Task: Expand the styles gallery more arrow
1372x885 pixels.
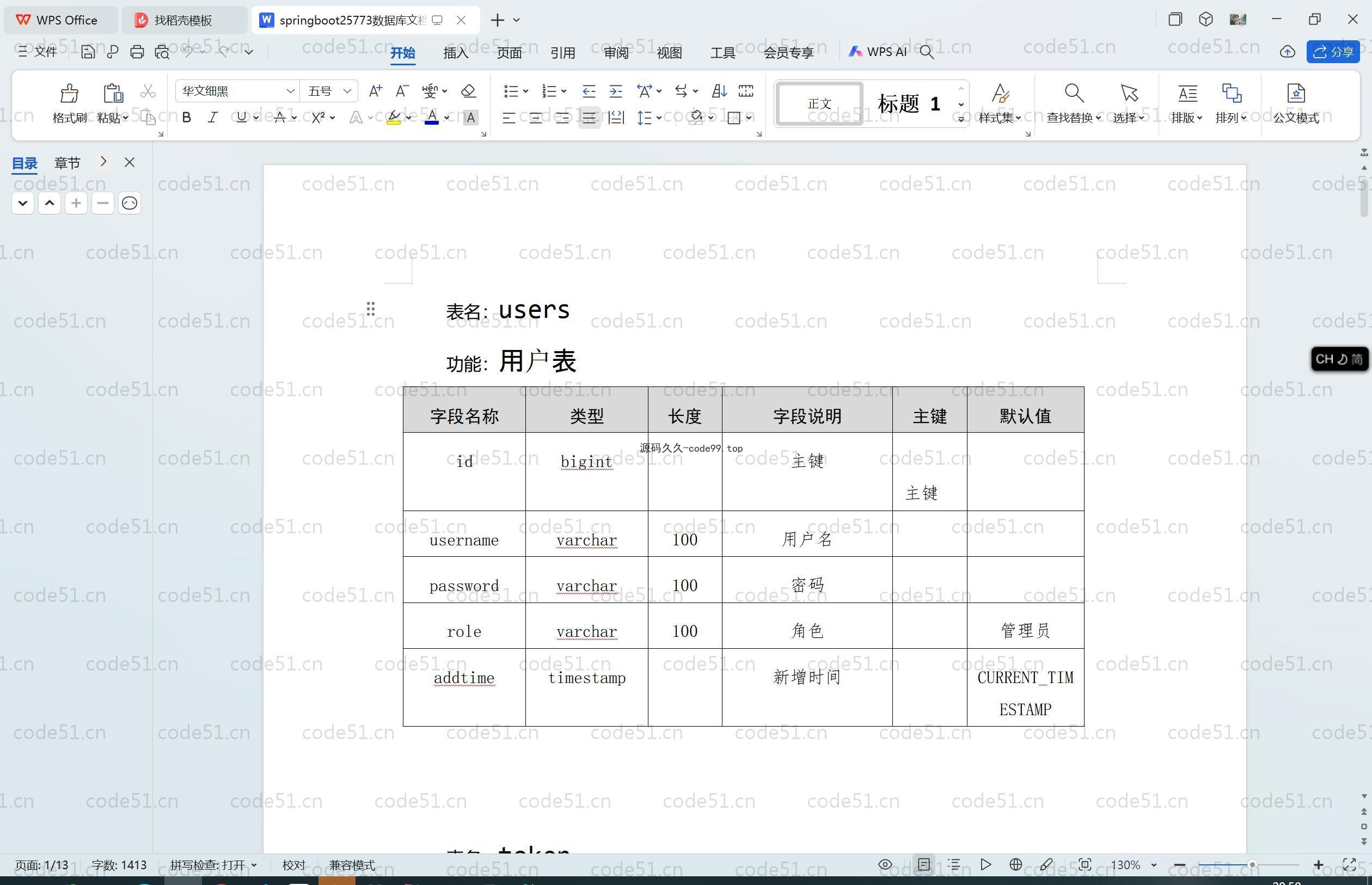Action: [961, 119]
